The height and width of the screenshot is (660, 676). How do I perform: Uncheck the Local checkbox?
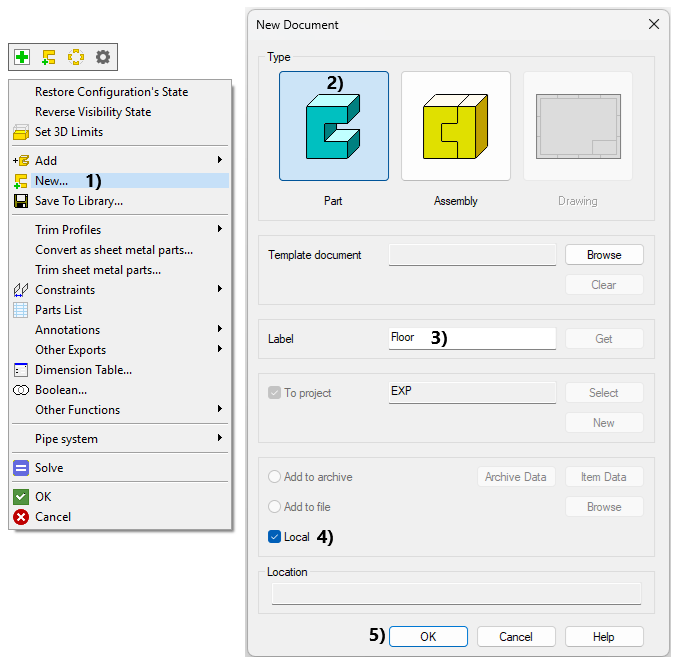(x=275, y=537)
